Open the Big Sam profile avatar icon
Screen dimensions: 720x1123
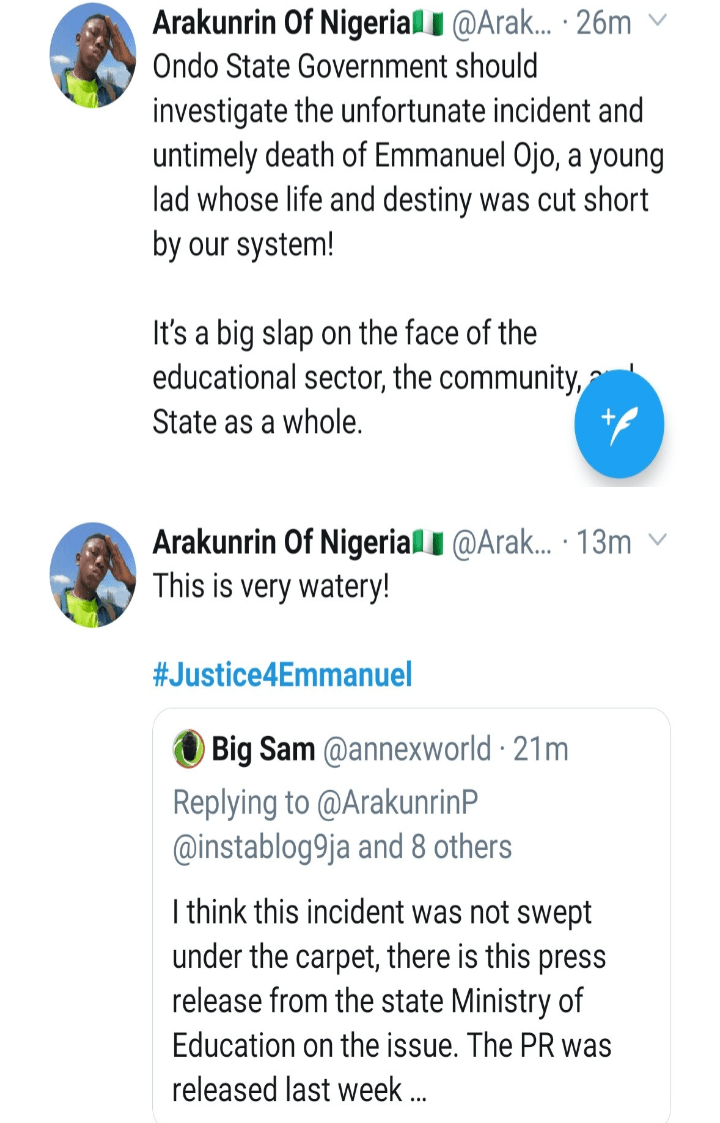[189, 748]
